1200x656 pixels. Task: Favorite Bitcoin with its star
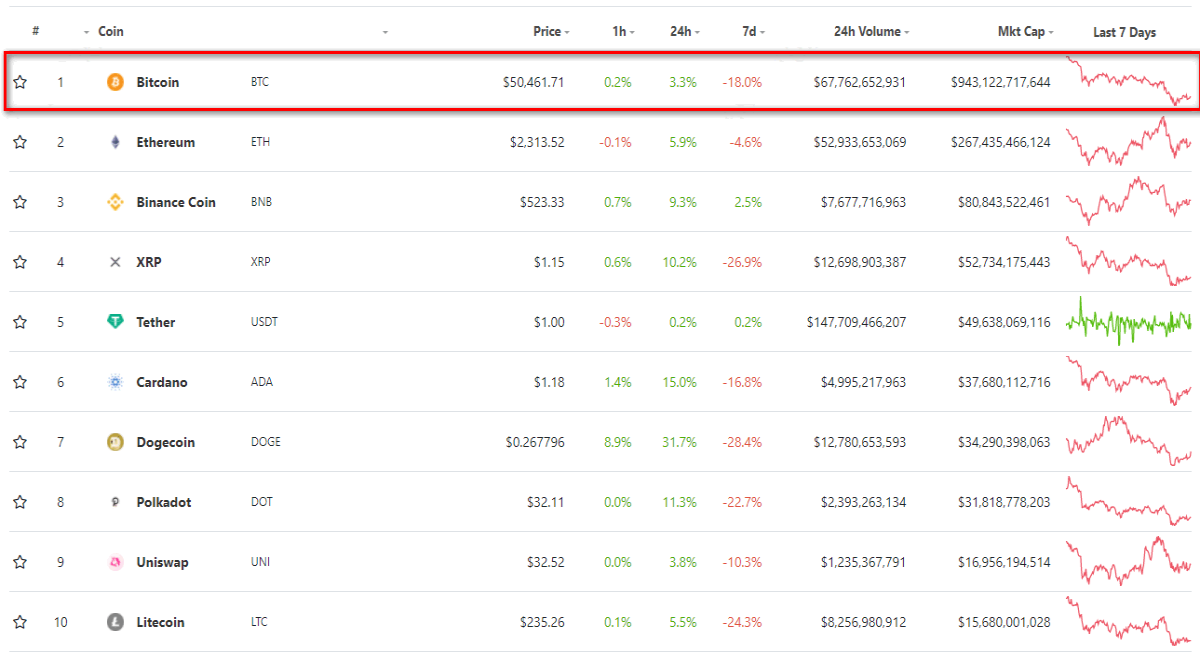(x=20, y=82)
